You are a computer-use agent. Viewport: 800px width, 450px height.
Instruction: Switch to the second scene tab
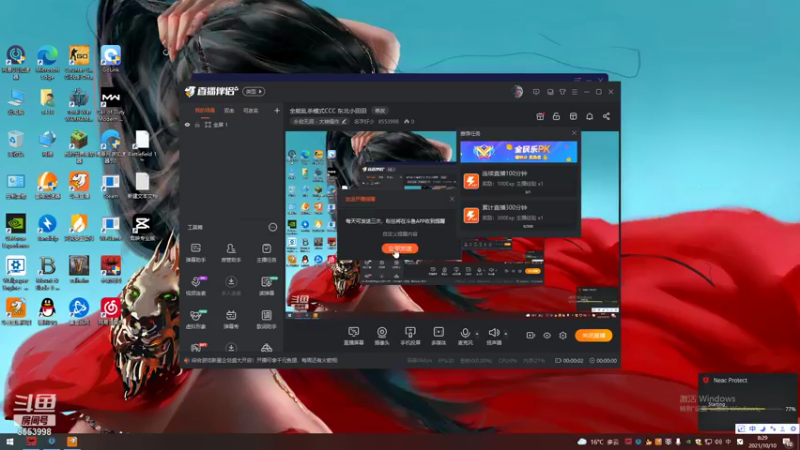click(x=229, y=111)
